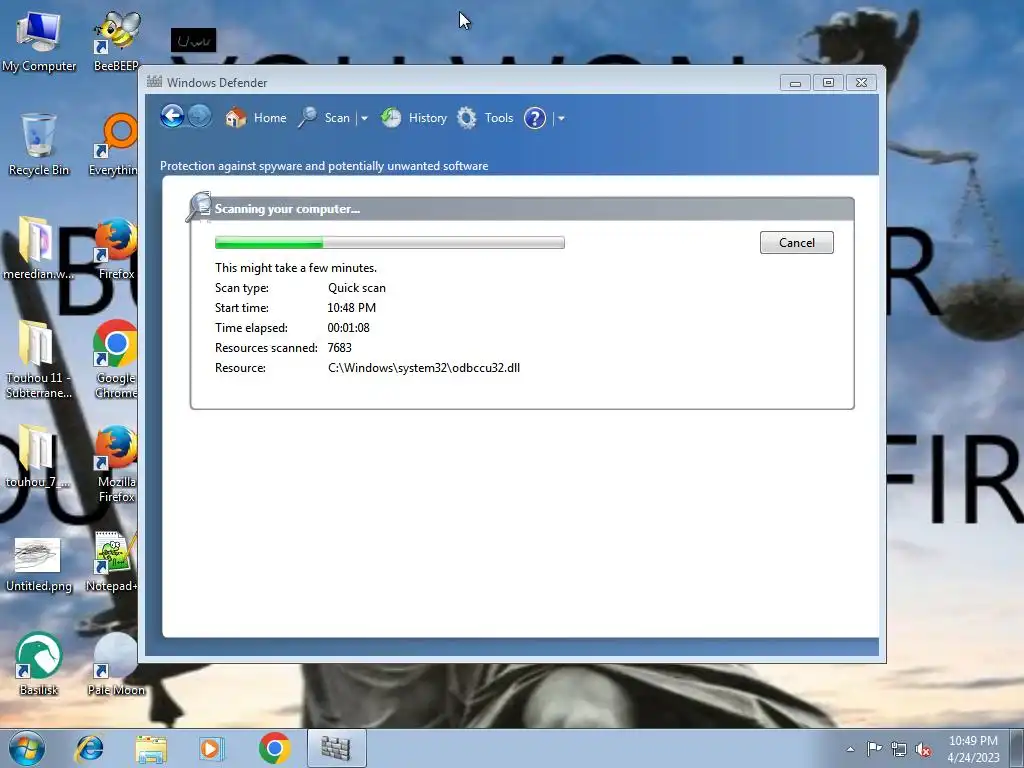The height and width of the screenshot is (768, 1024).
Task: Click the green scan progress bar
Action: click(390, 242)
